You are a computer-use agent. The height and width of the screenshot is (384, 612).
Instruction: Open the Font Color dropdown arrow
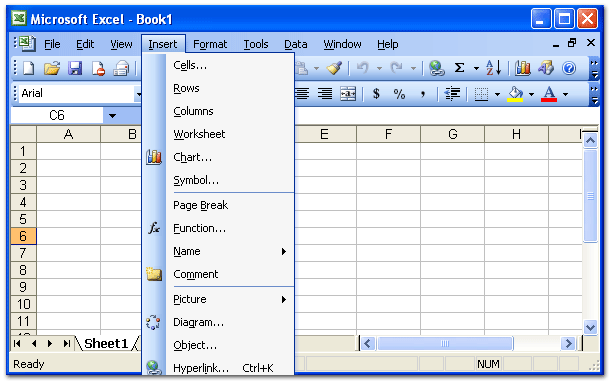[565, 94]
